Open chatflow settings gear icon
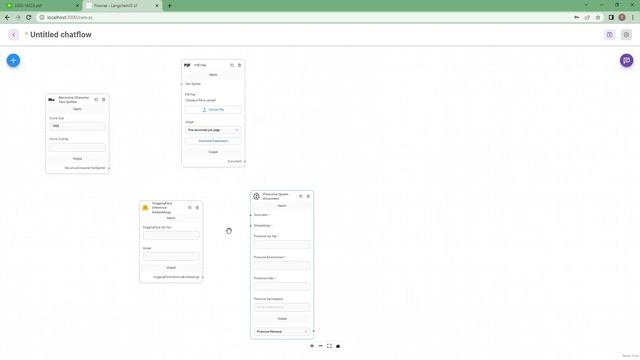 click(626, 35)
